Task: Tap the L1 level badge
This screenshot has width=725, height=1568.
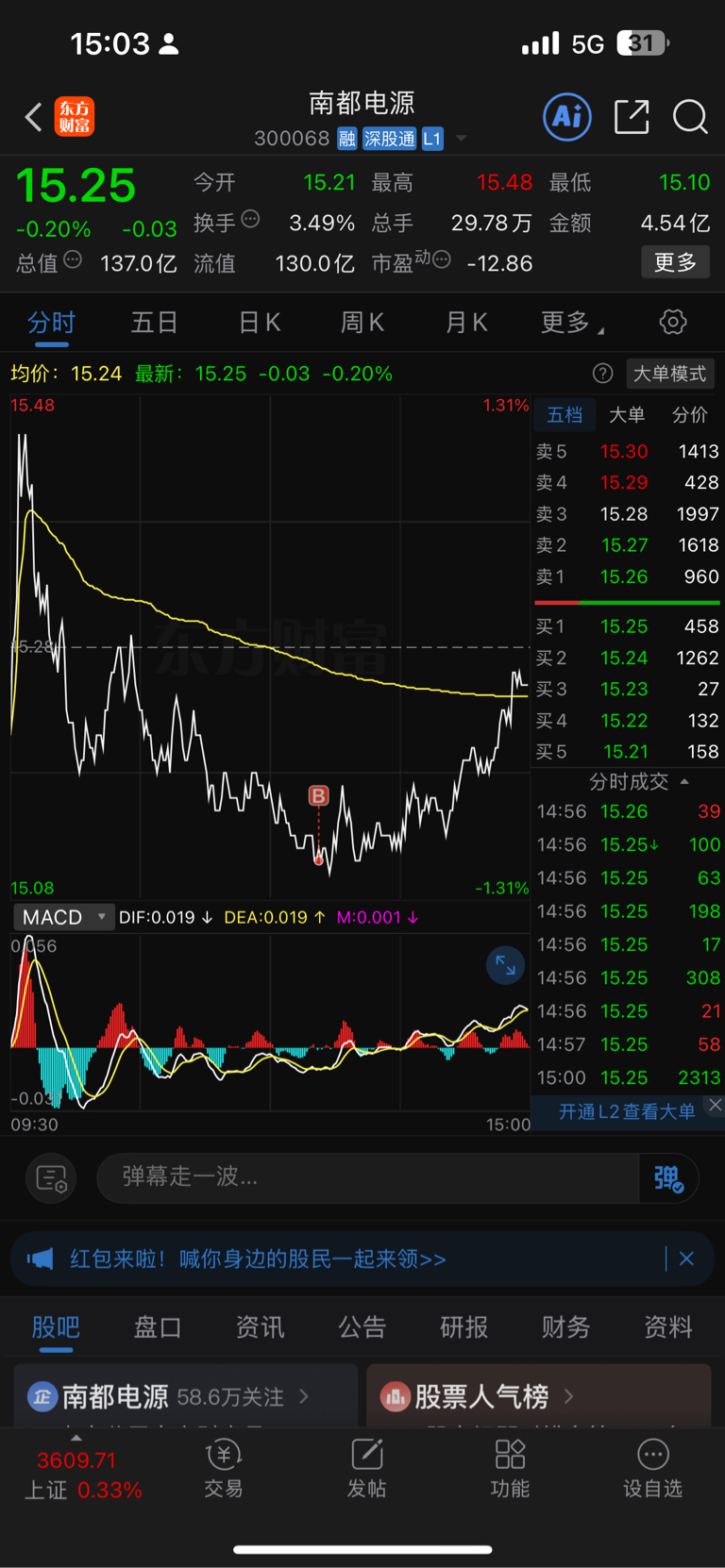Action: [x=432, y=139]
